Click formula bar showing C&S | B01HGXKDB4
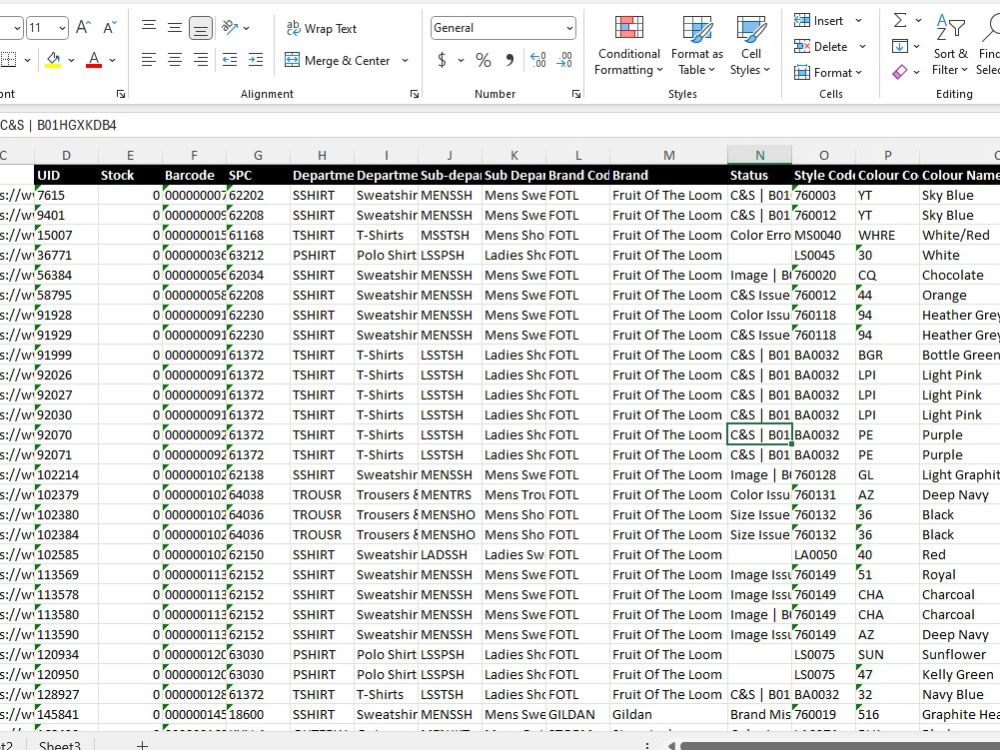Viewport: 1000px width, 750px height. coord(500,125)
